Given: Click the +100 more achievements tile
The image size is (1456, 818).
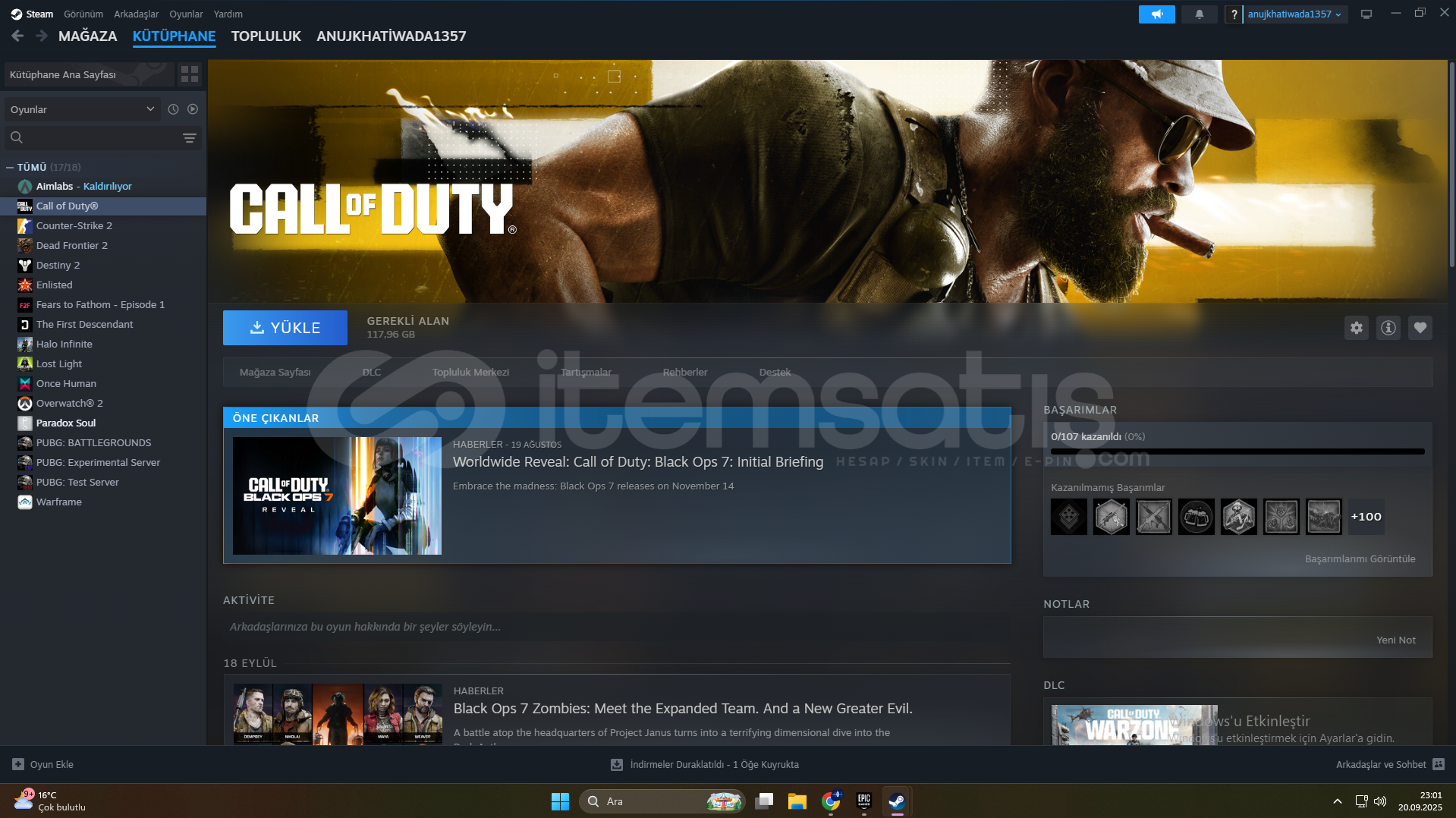Looking at the screenshot, I should (1366, 517).
